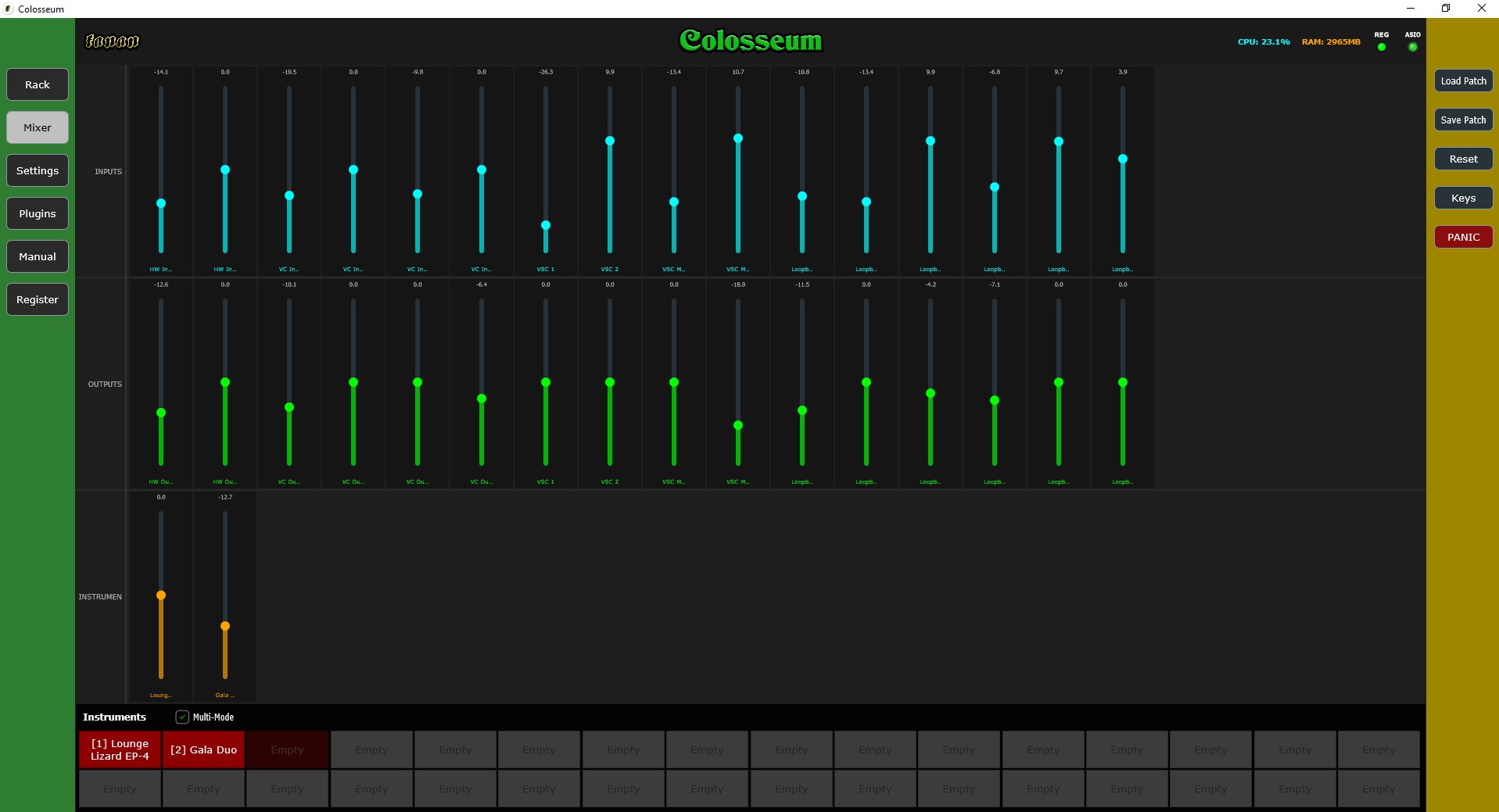
Task: Click the Loopback input fader handle at -10.8
Action: point(802,196)
